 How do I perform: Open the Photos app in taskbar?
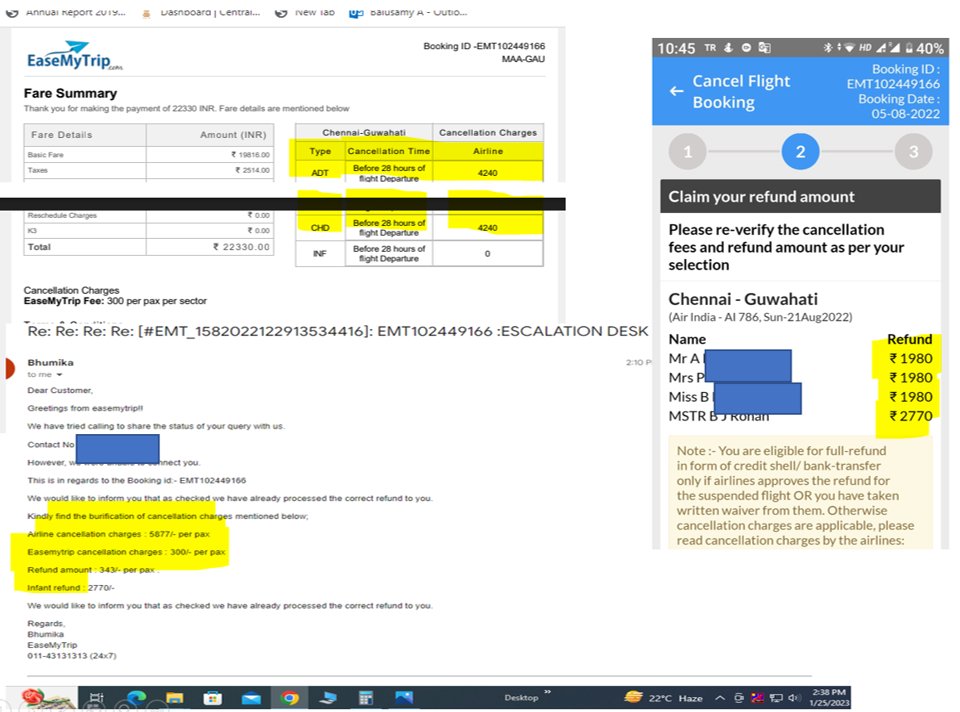click(x=404, y=697)
